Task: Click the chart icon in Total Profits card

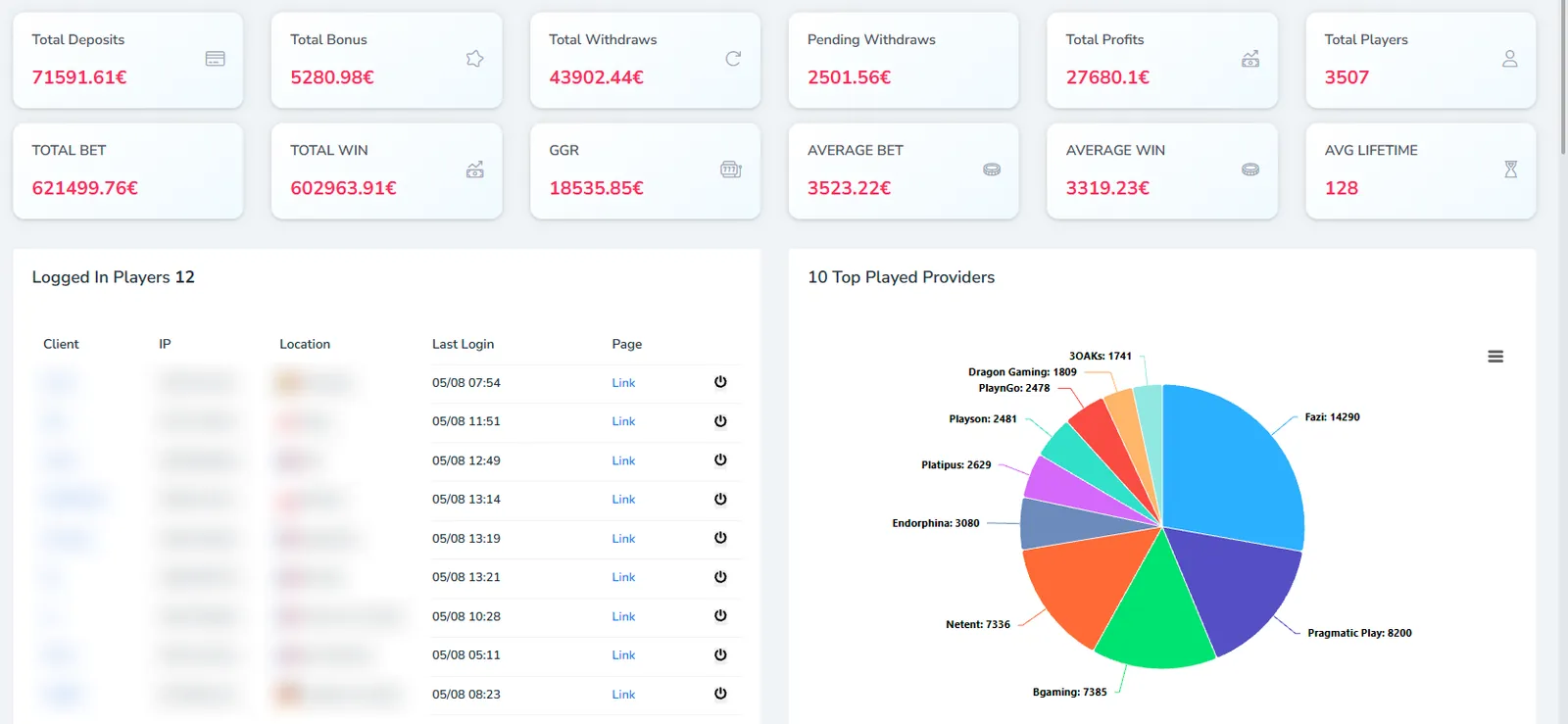Action: 1250,59
